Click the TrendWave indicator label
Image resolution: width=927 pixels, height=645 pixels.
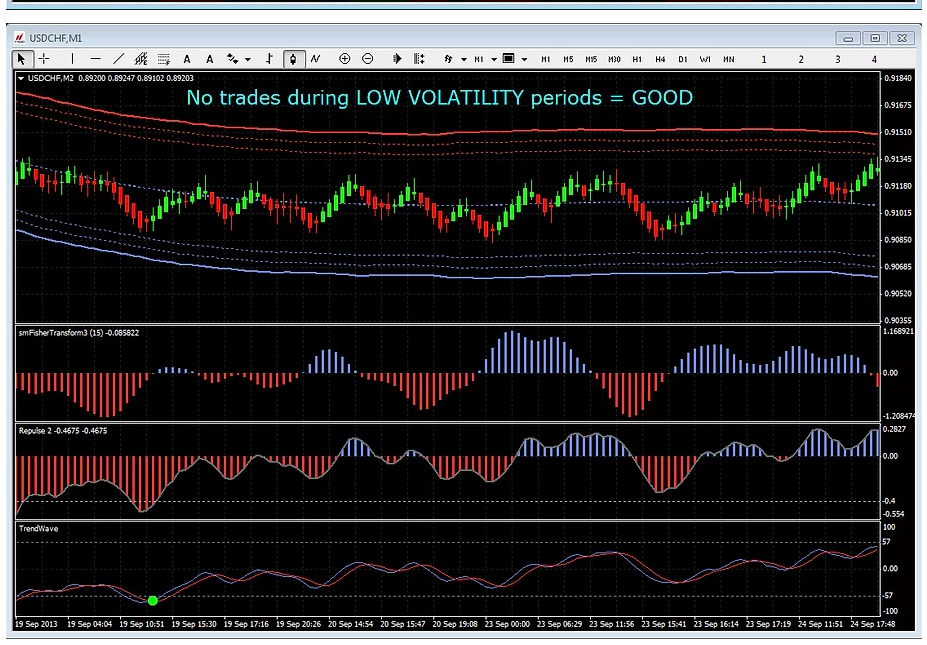point(38,529)
